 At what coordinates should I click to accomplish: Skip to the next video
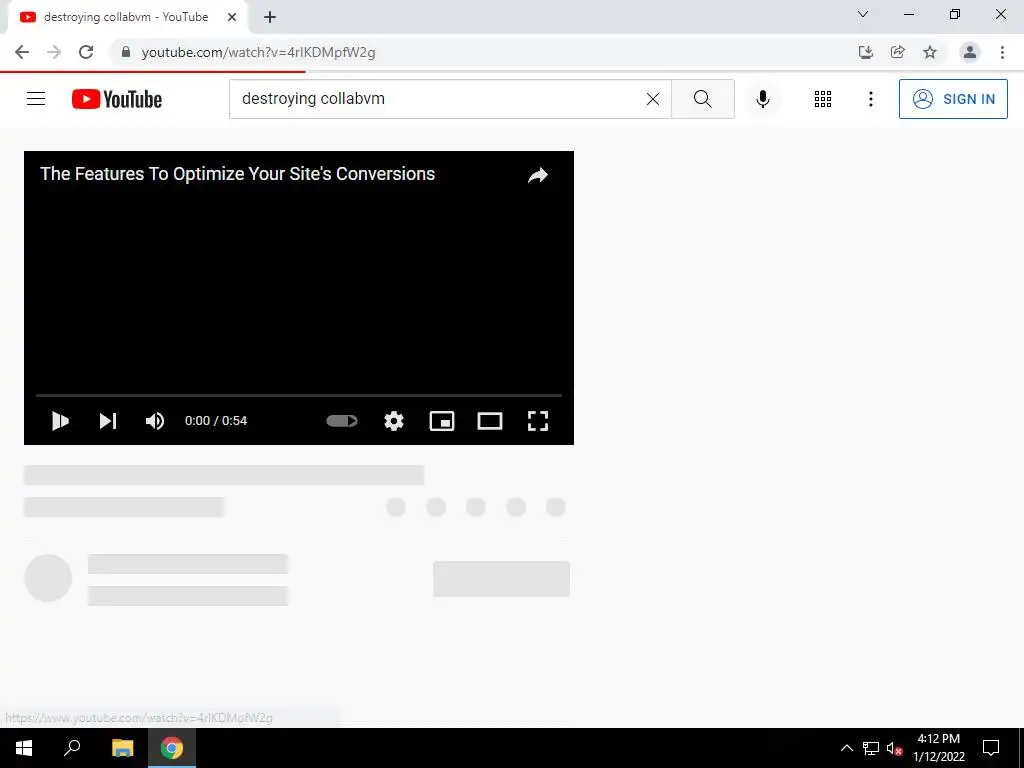tap(108, 421)
